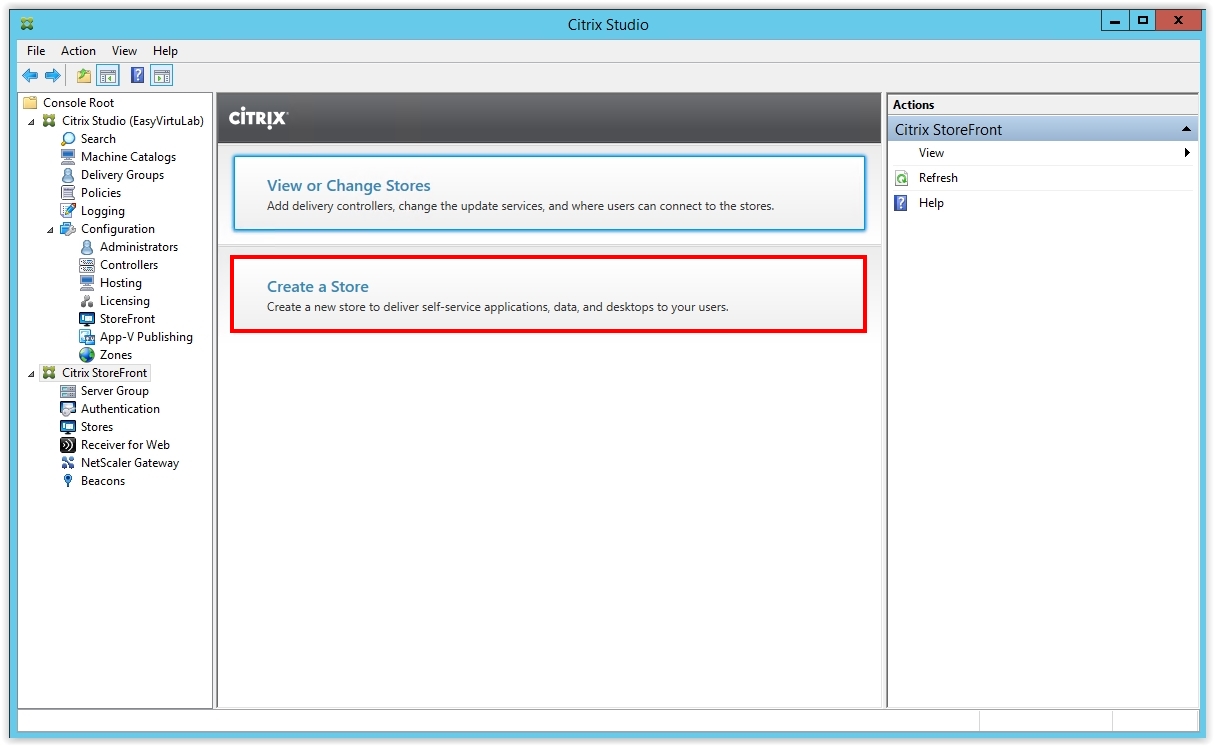Collapse the Citrix Studio (EasyVirtuLab) tree arrow

[31, 121]
